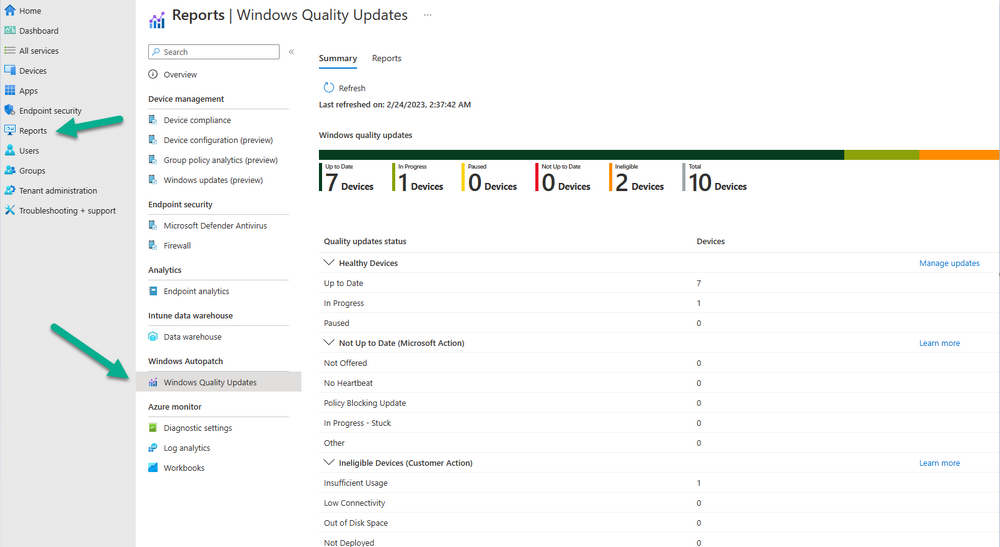
Task: Click Learn more for Ineligible Devices
Action: tap(939, 463)
